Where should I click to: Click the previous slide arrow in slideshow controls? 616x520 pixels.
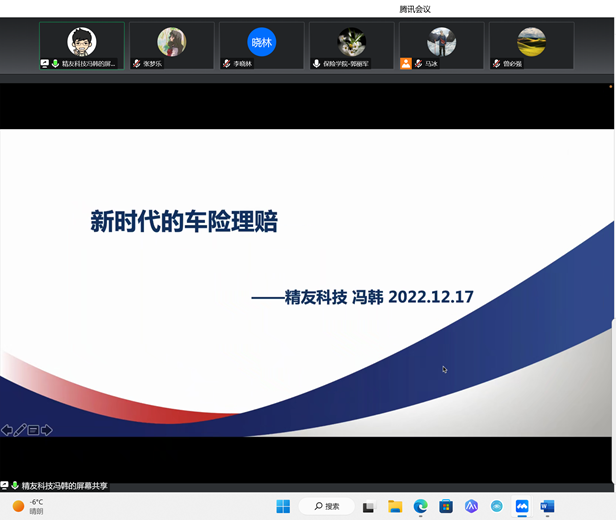[x=7, y=430]
